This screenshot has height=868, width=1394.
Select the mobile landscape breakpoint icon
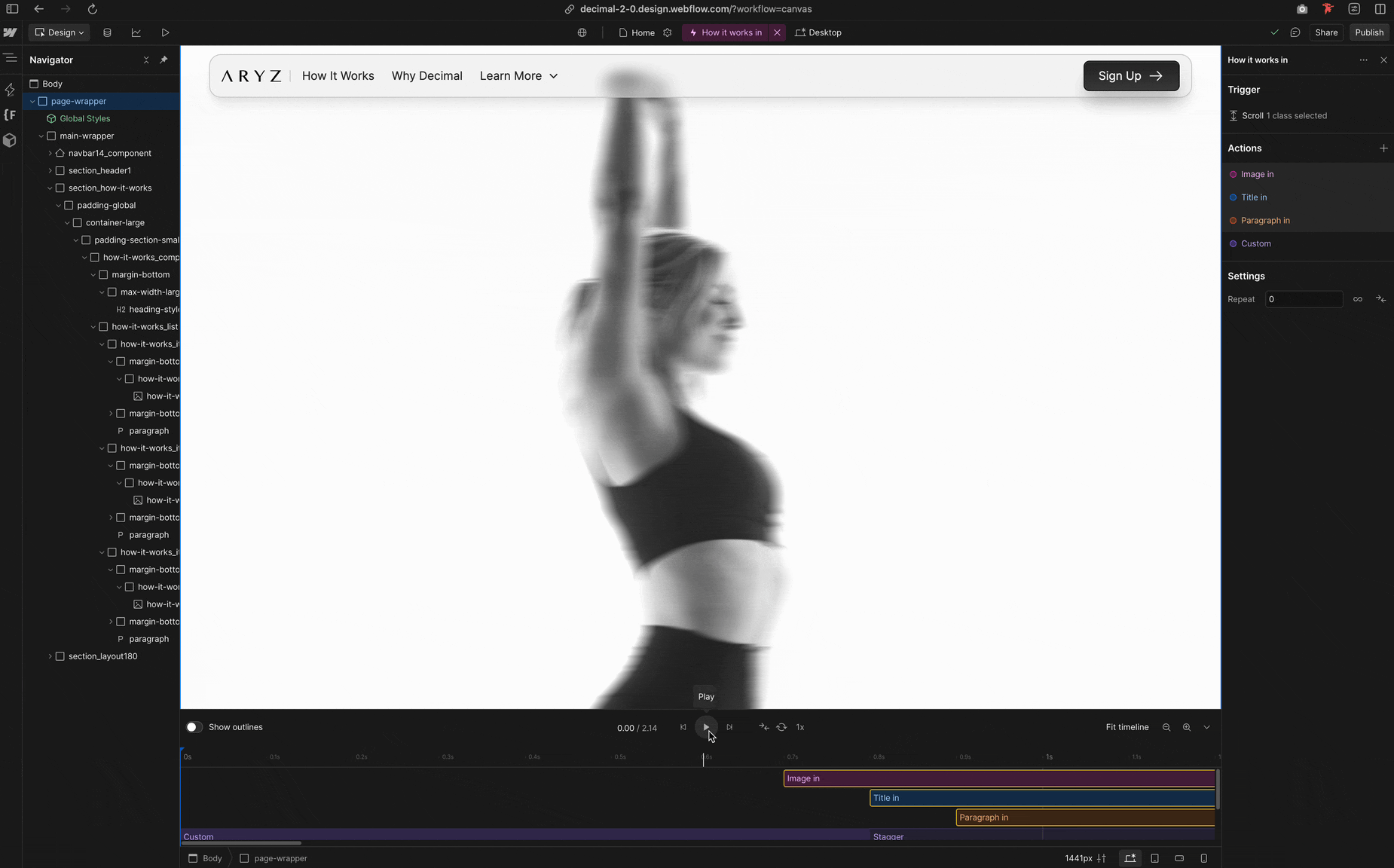coord(1179,858)
